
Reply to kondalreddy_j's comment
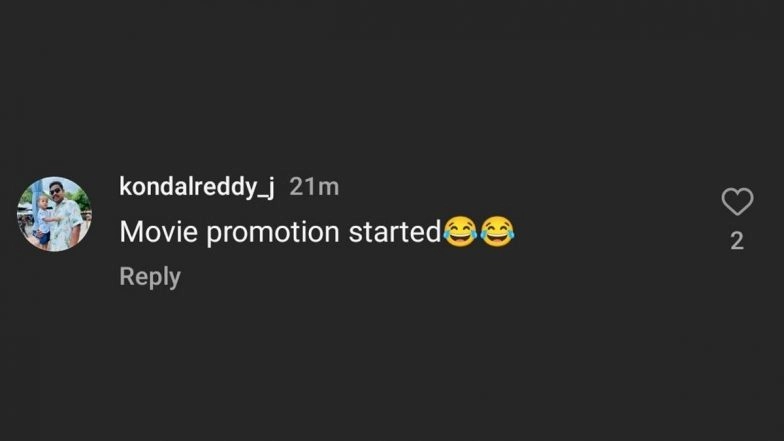pyautogui.click(x=150, y=277)
